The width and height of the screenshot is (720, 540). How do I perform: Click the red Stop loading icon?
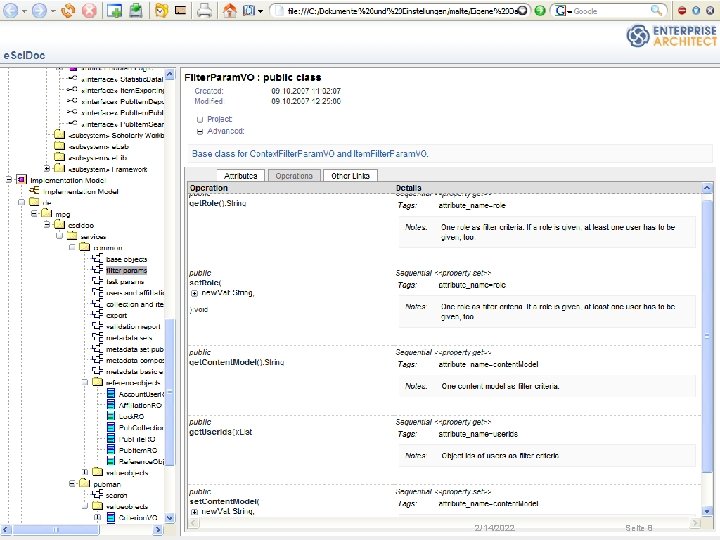pos(89,10)
